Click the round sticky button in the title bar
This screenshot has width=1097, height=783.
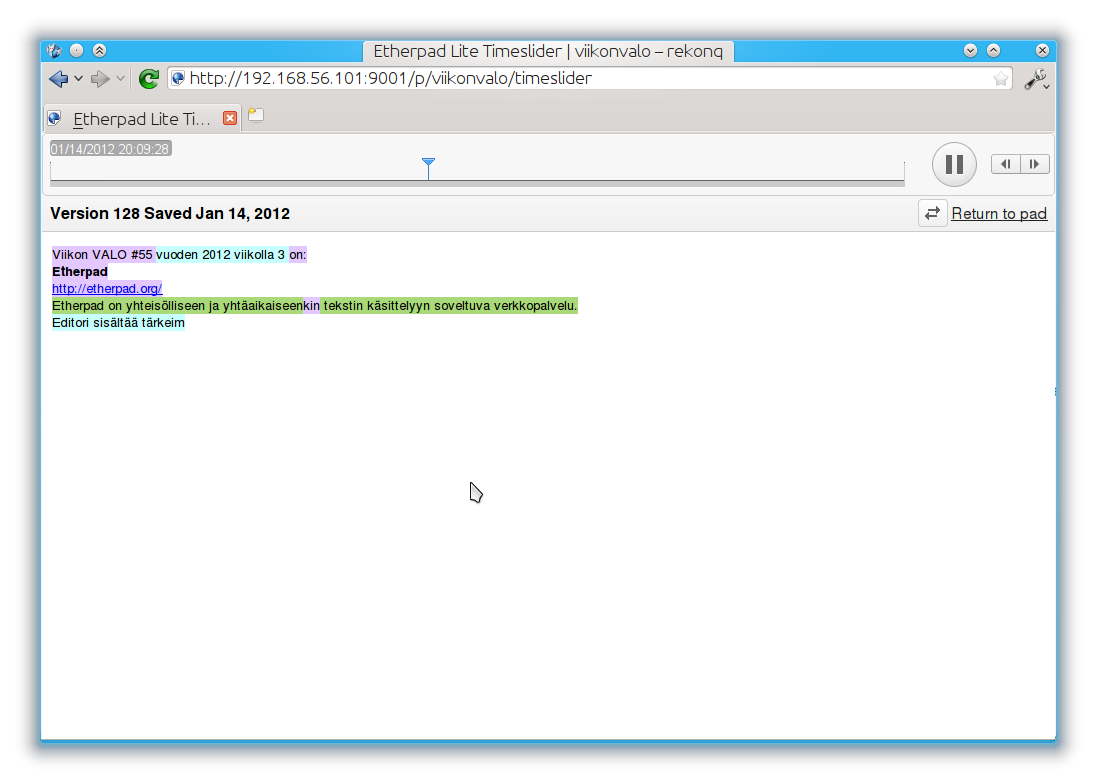(x=77, y=50)
